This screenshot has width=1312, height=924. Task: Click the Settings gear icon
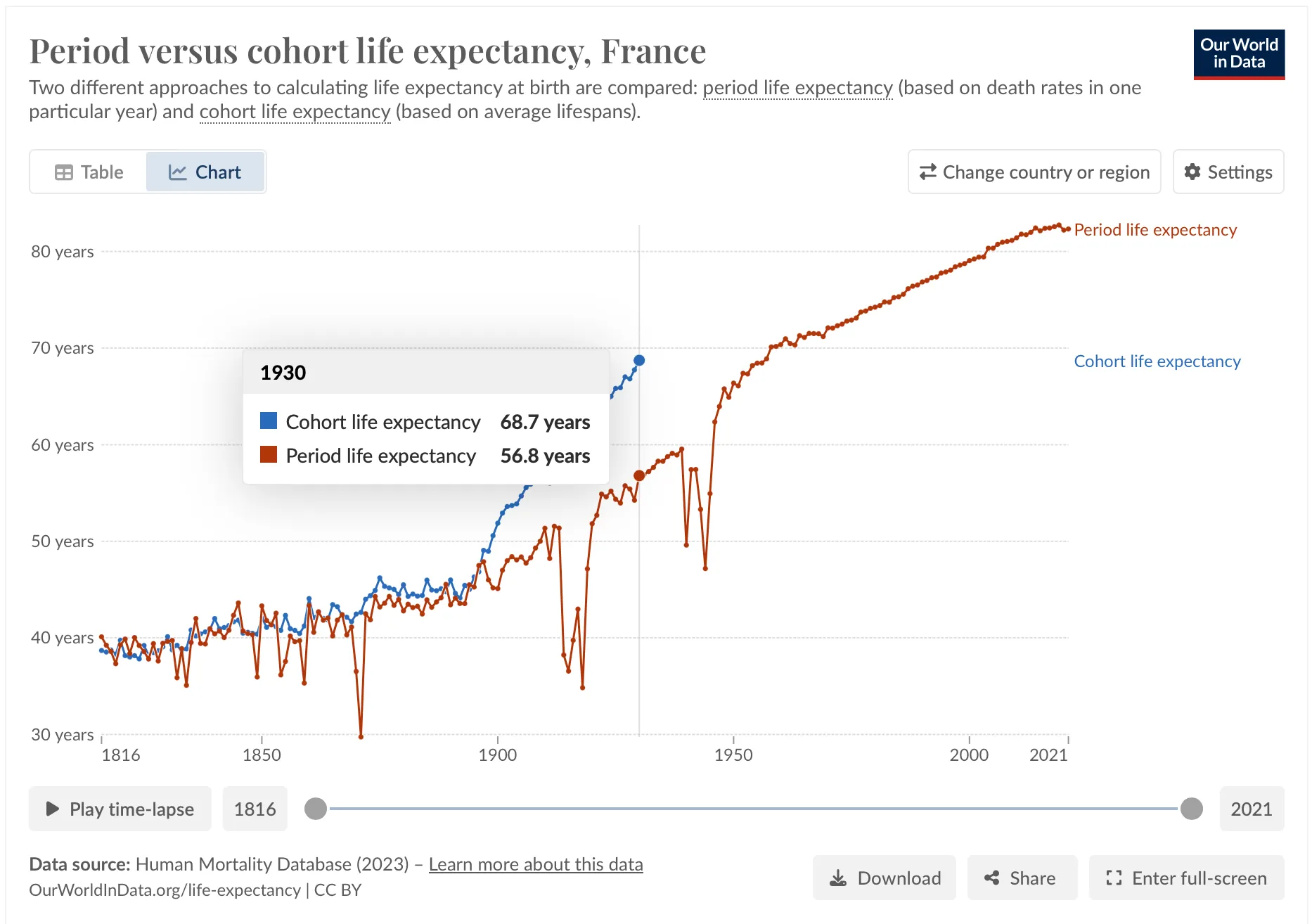pos(1192,172)
